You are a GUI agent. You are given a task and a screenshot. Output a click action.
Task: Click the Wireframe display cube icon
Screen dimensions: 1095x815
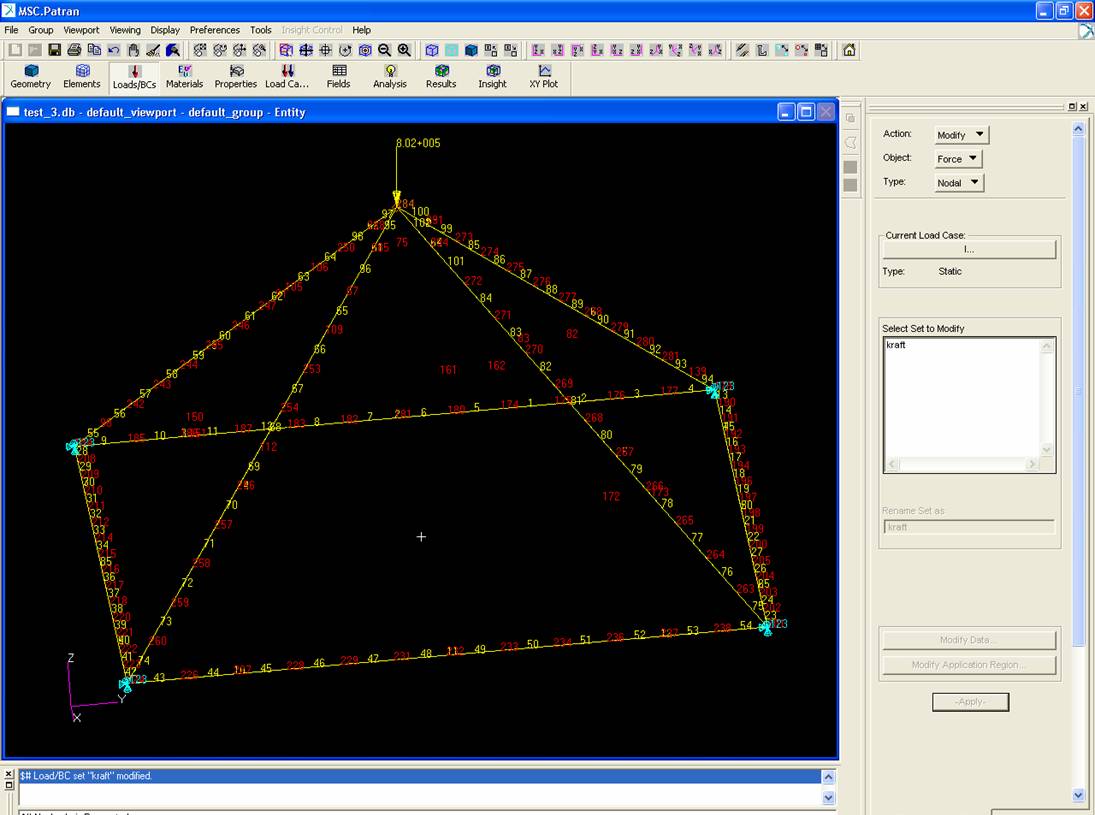(432, 50)
